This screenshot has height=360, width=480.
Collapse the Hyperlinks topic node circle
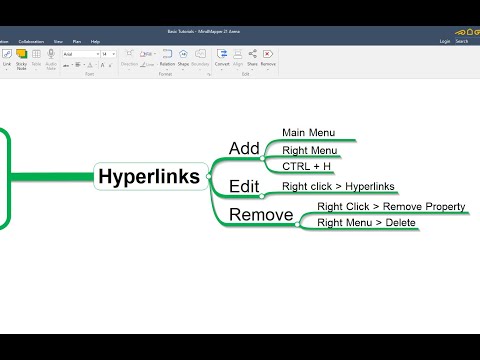(x=209, y=176)
